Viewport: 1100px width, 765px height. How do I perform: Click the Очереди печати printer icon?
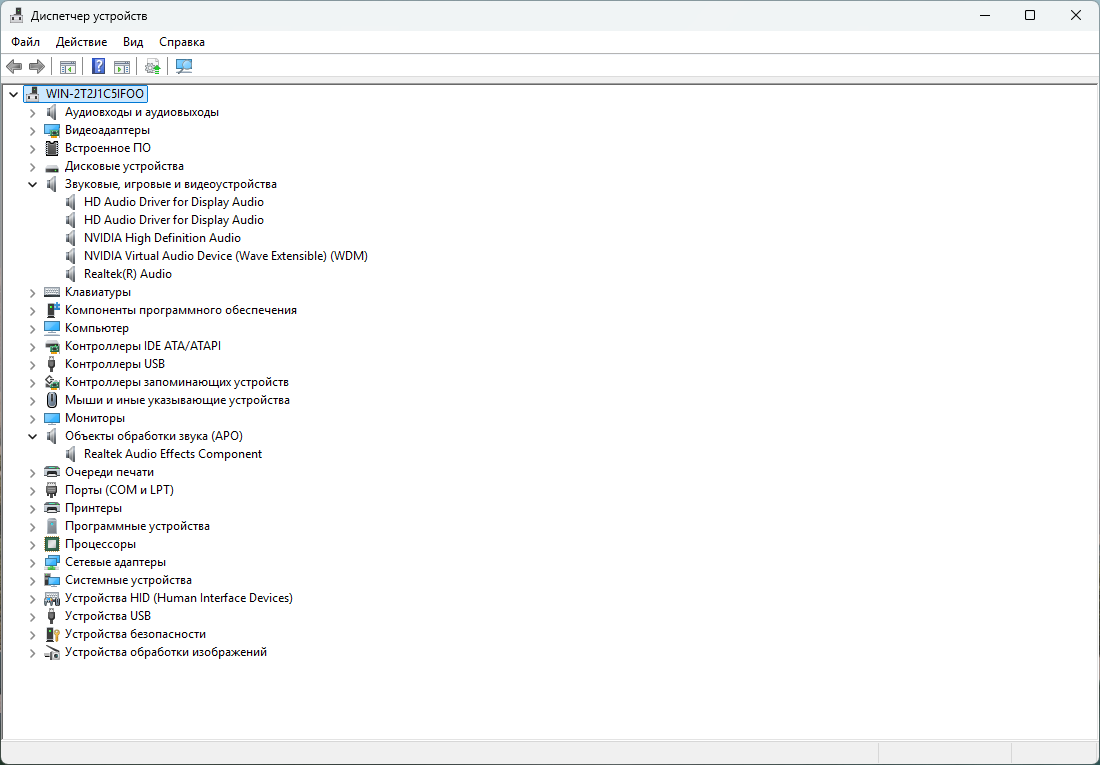[x=52, y=472]
